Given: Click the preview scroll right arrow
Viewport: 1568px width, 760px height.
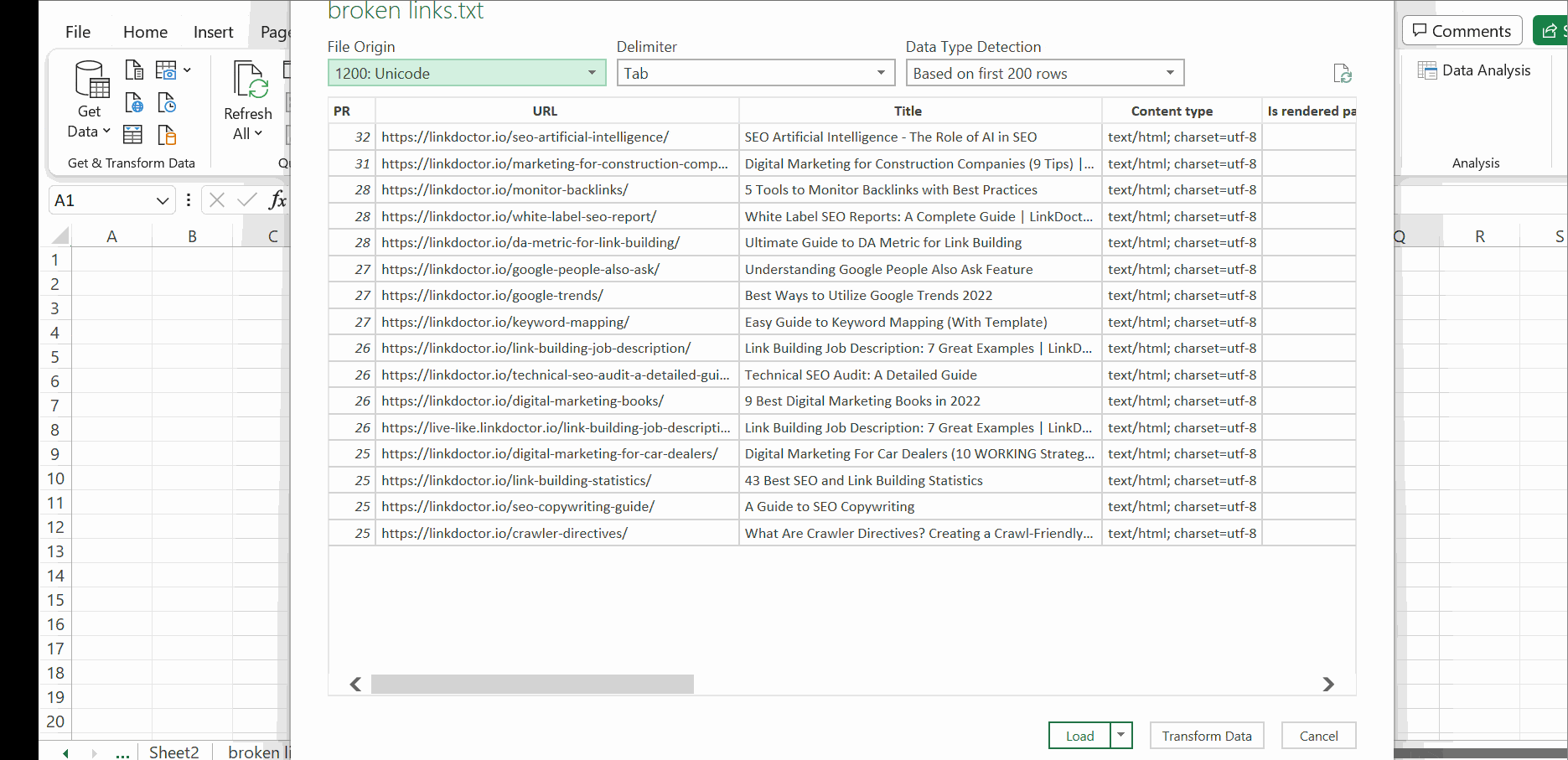Looking at the screenshot, I should point(1327,684).
